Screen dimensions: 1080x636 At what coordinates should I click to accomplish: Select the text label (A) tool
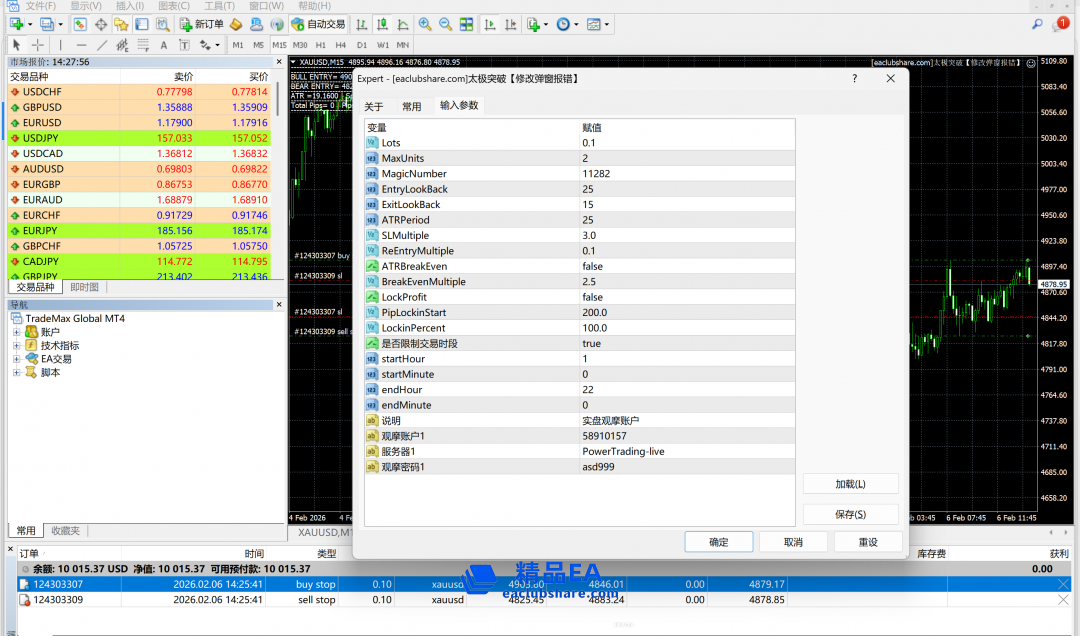tap(165, 45)
